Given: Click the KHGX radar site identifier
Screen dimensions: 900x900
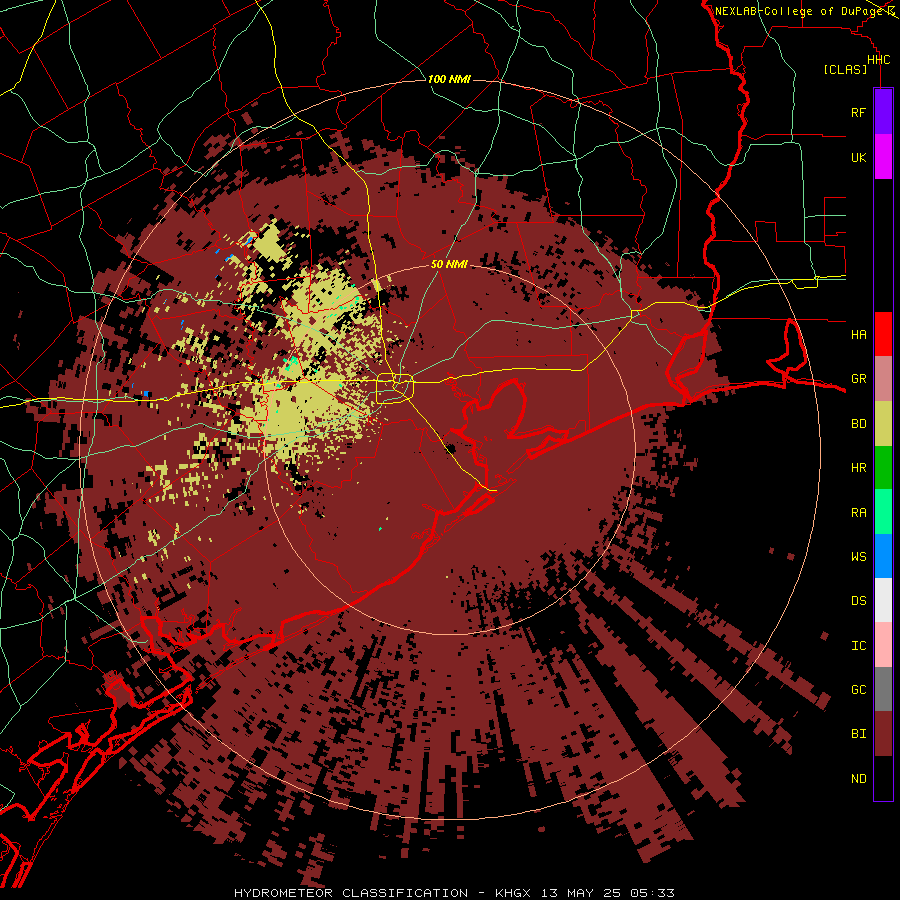Looking at the screenshot, I should tap(513, 893).
